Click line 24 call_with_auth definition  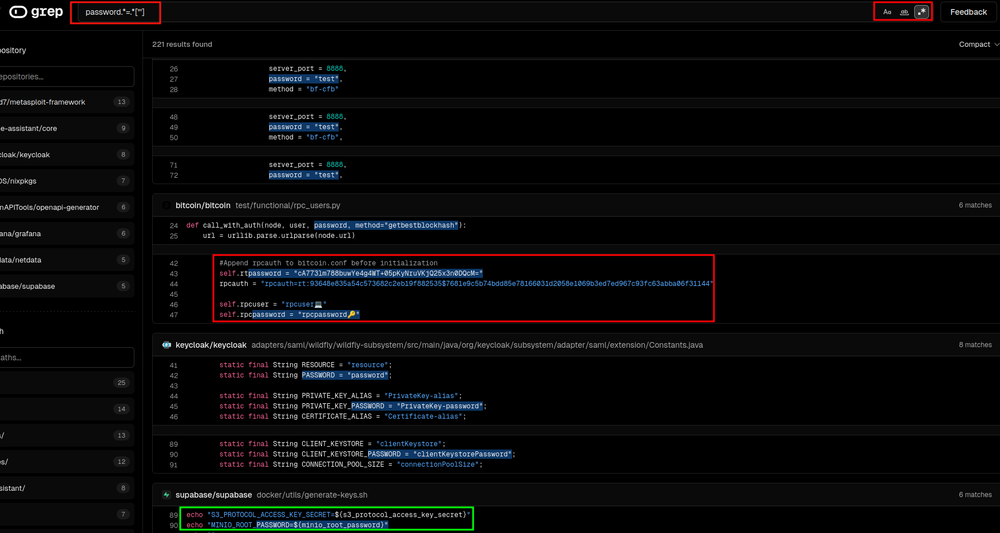click(x=327, y=226)
